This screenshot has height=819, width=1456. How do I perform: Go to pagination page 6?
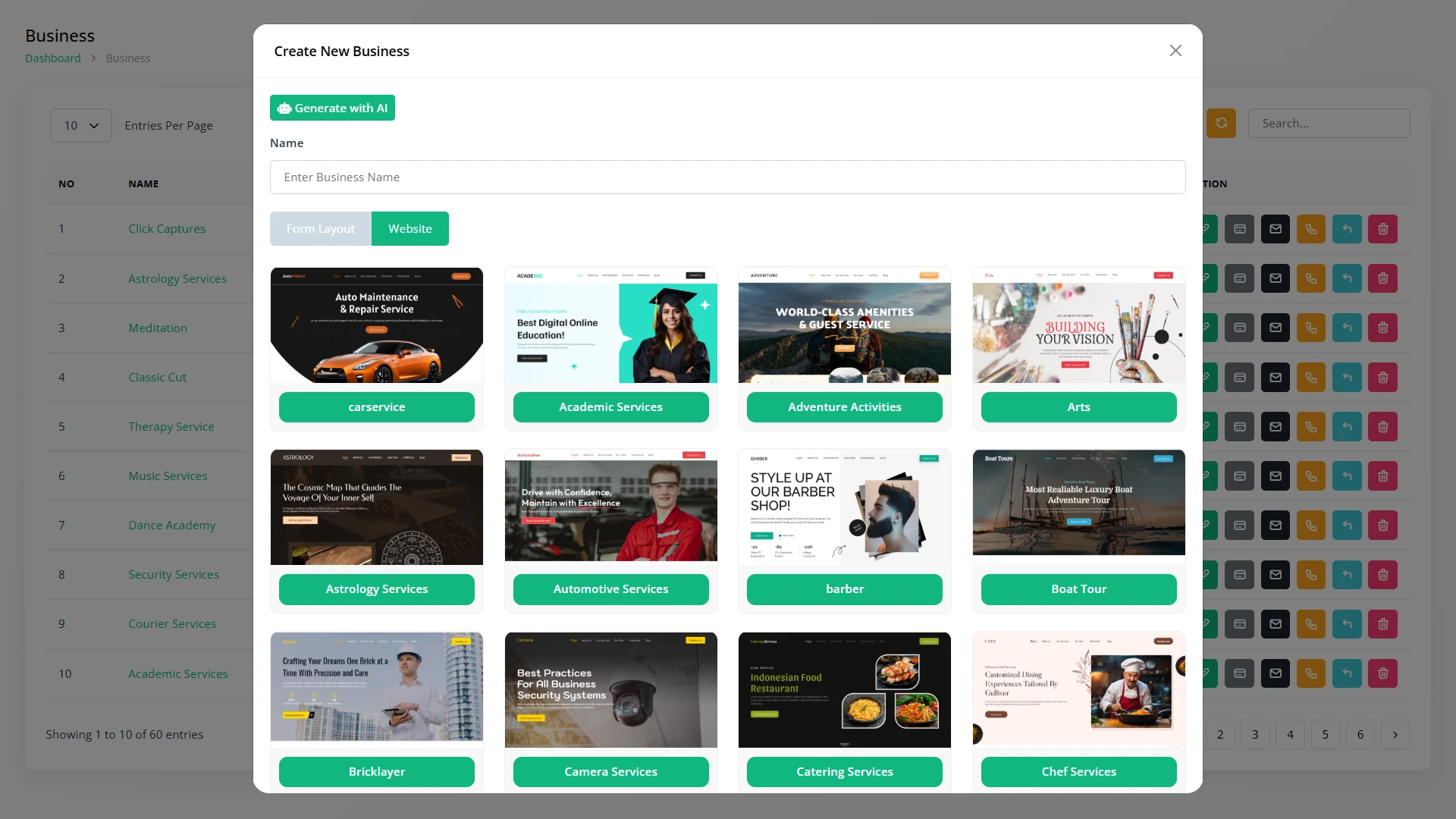[x=1360, y=734]
